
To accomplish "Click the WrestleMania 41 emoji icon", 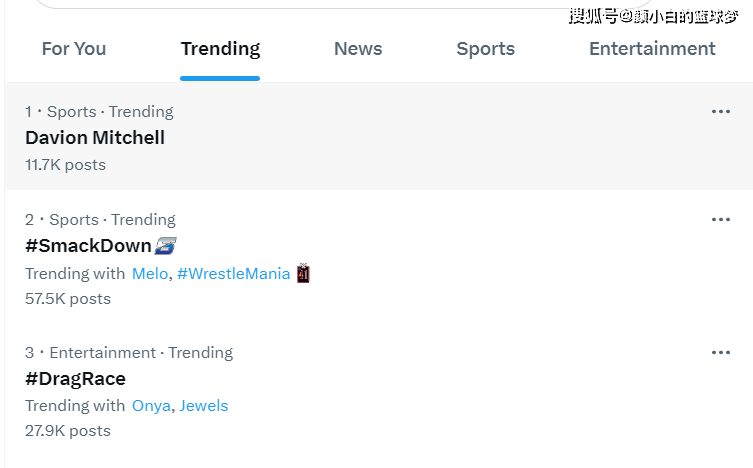I will [x=303, y=273].
